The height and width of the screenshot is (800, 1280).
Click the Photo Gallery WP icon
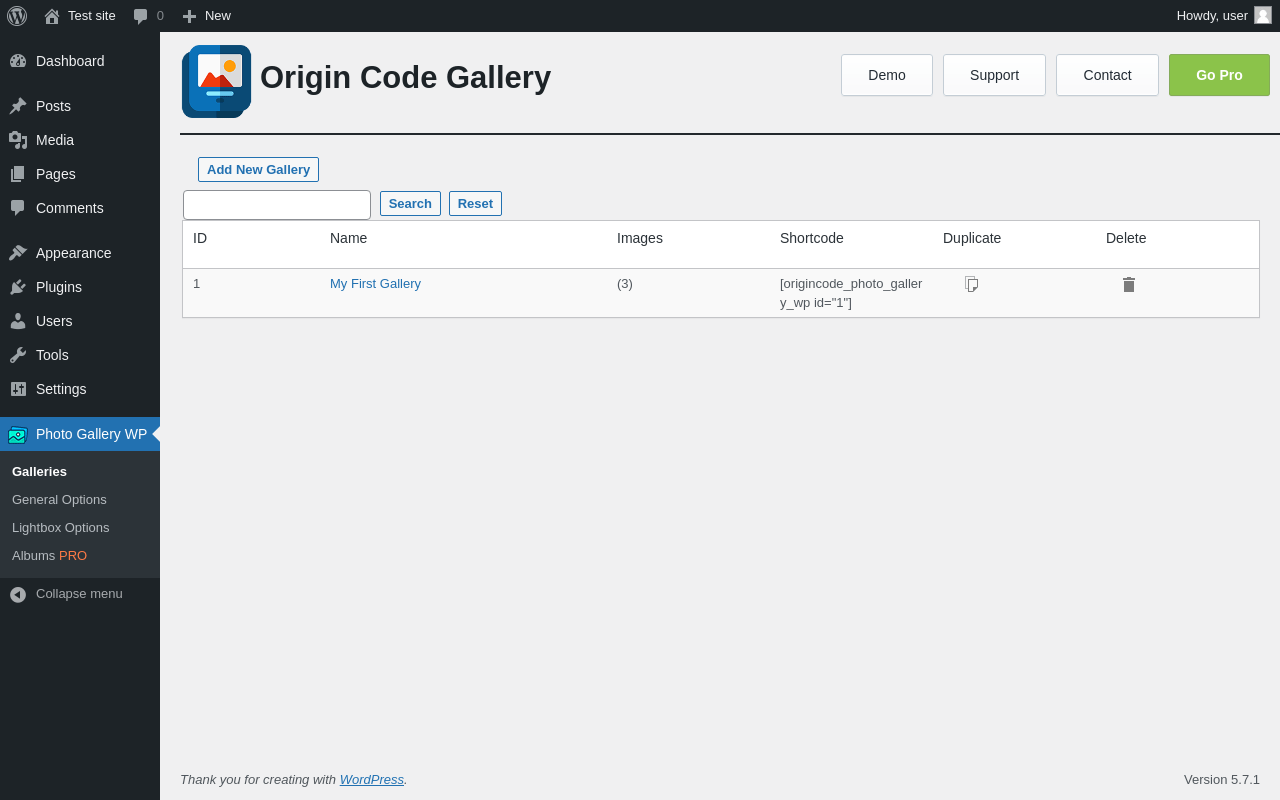(x=18, y=434)
